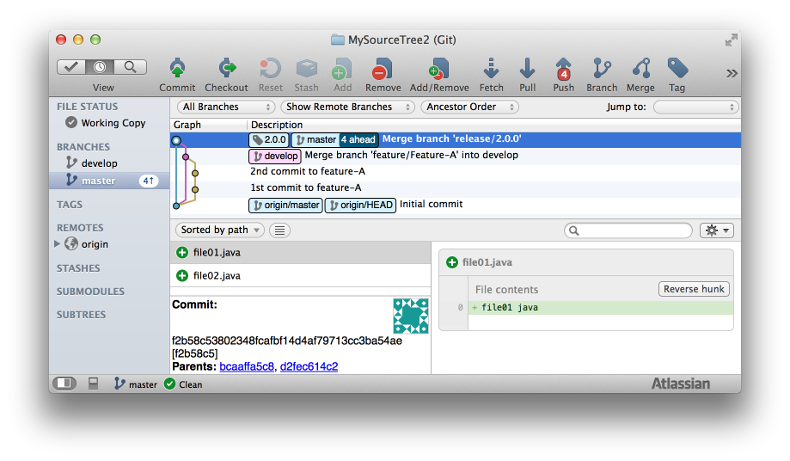Click the file search field
Image resolution: width=790 pixels, height=461 pixels.
click(x=628, y=230)
